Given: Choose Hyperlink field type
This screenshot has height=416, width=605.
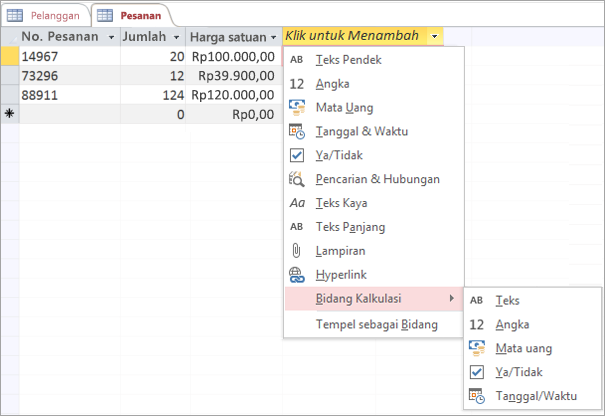Looking at the screenshot, I should [373, 275].
